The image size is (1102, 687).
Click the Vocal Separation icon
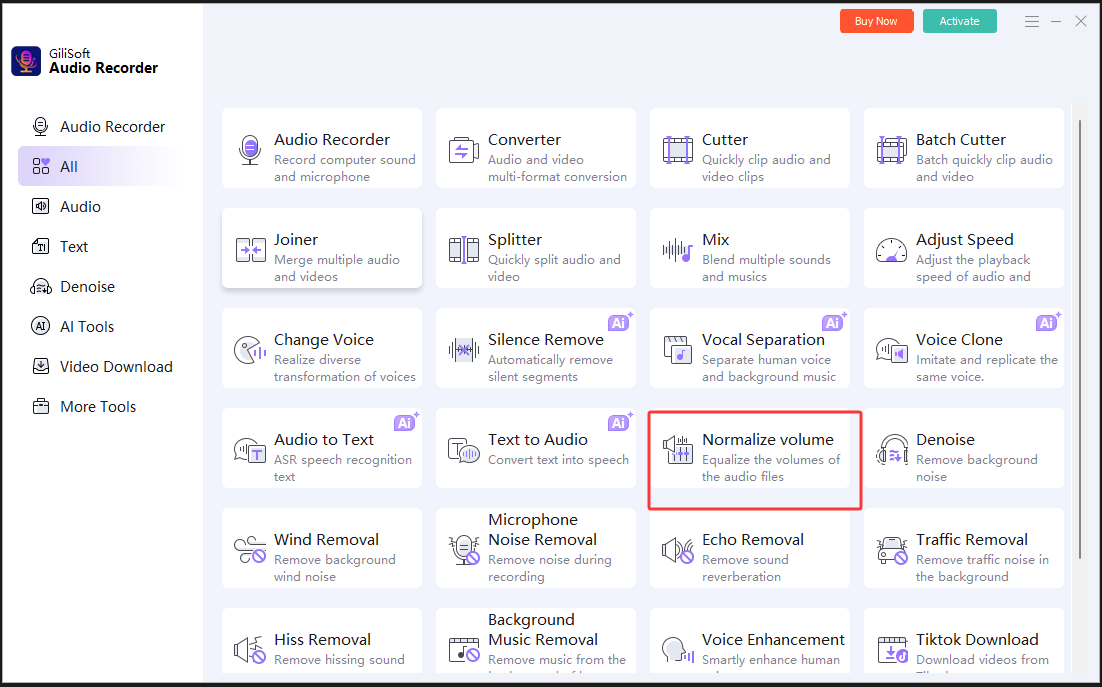click(678, 350)
